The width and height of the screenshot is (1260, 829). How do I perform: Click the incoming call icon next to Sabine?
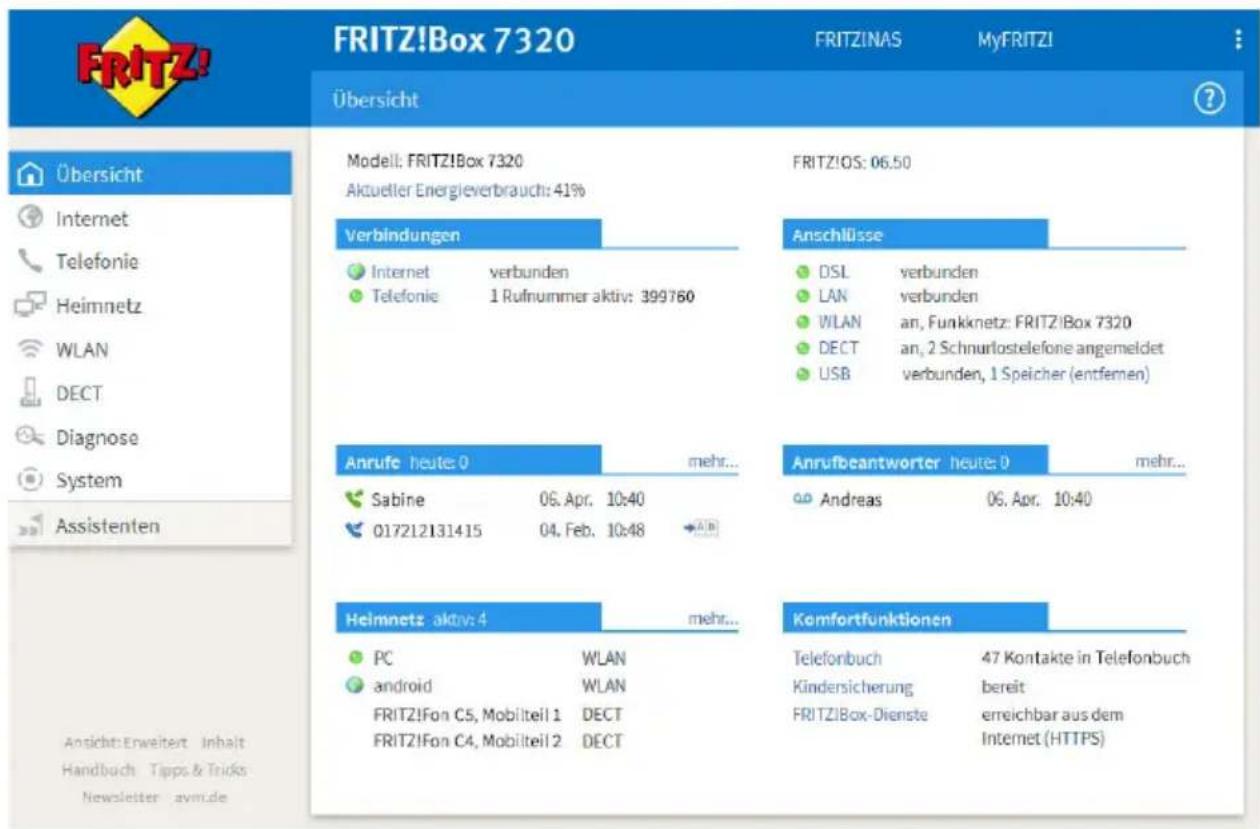point(353,500)
